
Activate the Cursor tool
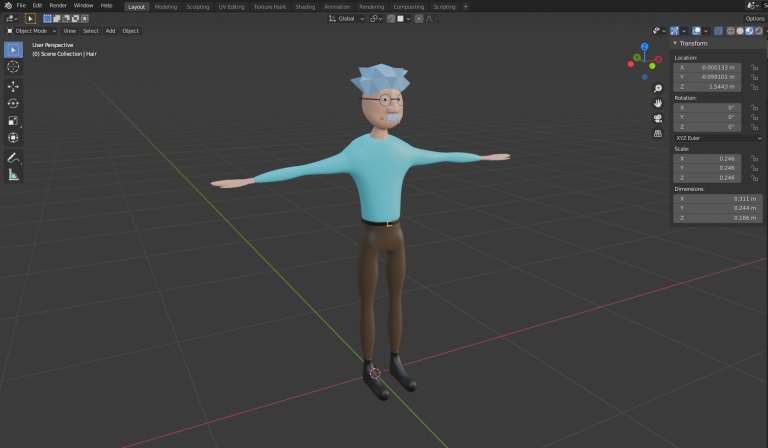tap(13, 67)
